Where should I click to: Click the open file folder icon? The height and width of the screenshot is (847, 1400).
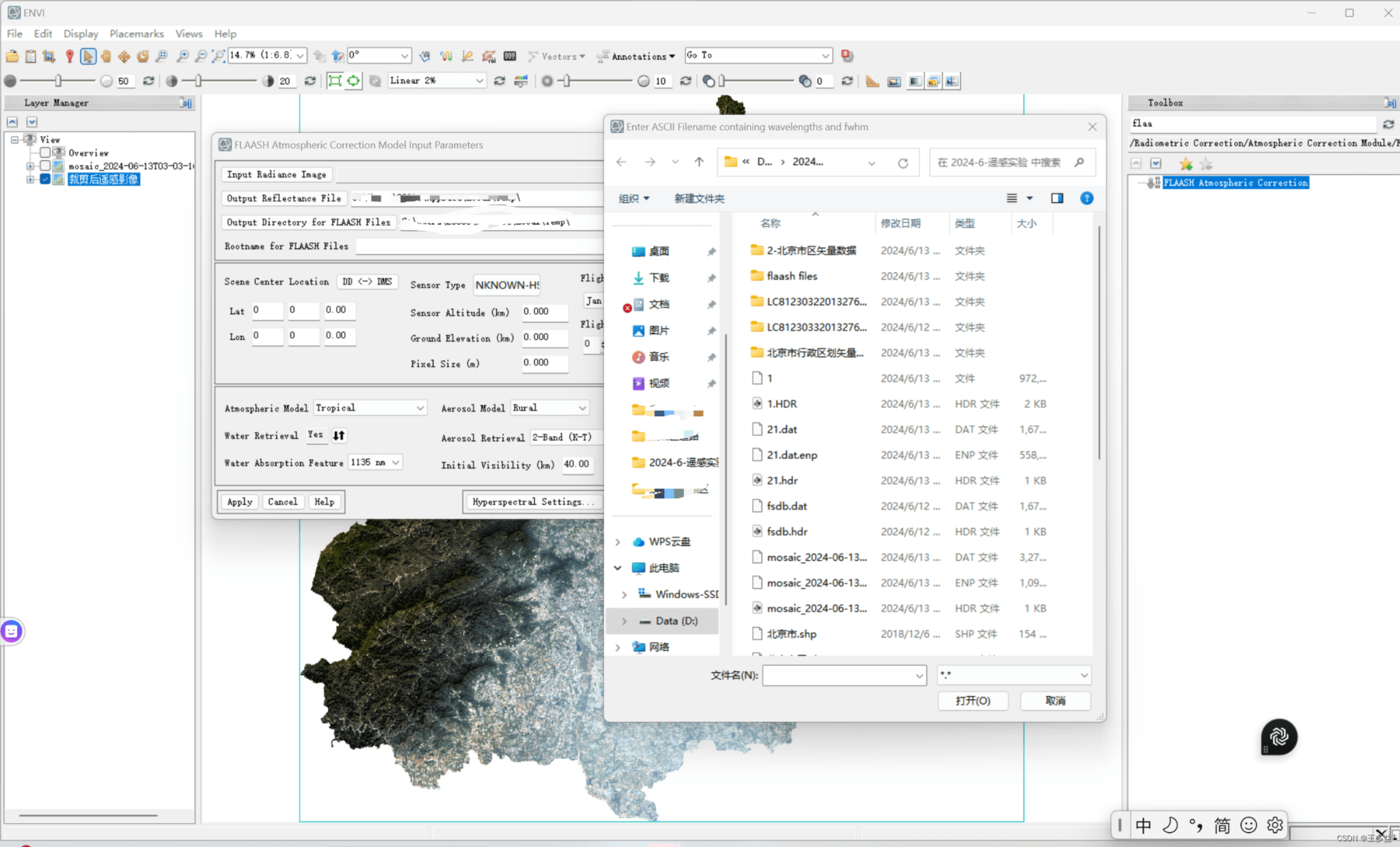[x=12, y=55]
